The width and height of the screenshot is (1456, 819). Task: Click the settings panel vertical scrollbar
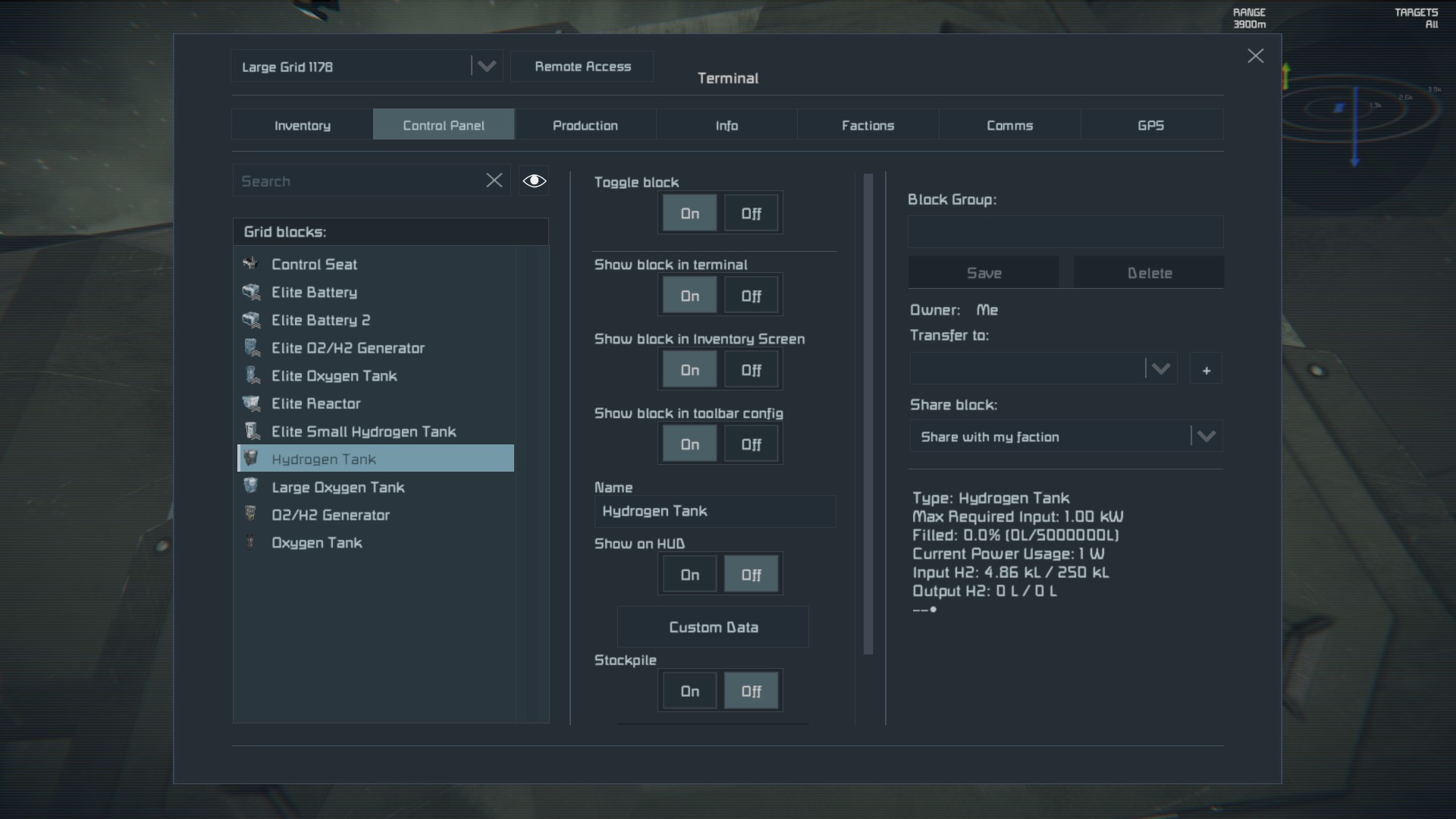point(868,413)
